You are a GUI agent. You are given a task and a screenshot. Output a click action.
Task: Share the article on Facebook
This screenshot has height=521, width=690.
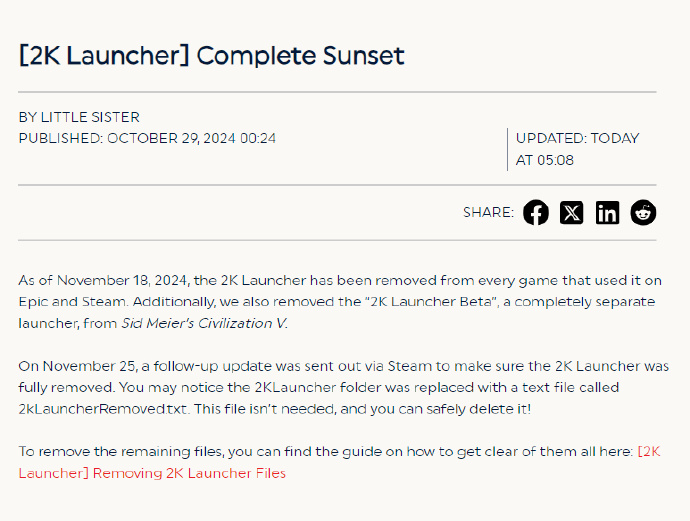536,212
